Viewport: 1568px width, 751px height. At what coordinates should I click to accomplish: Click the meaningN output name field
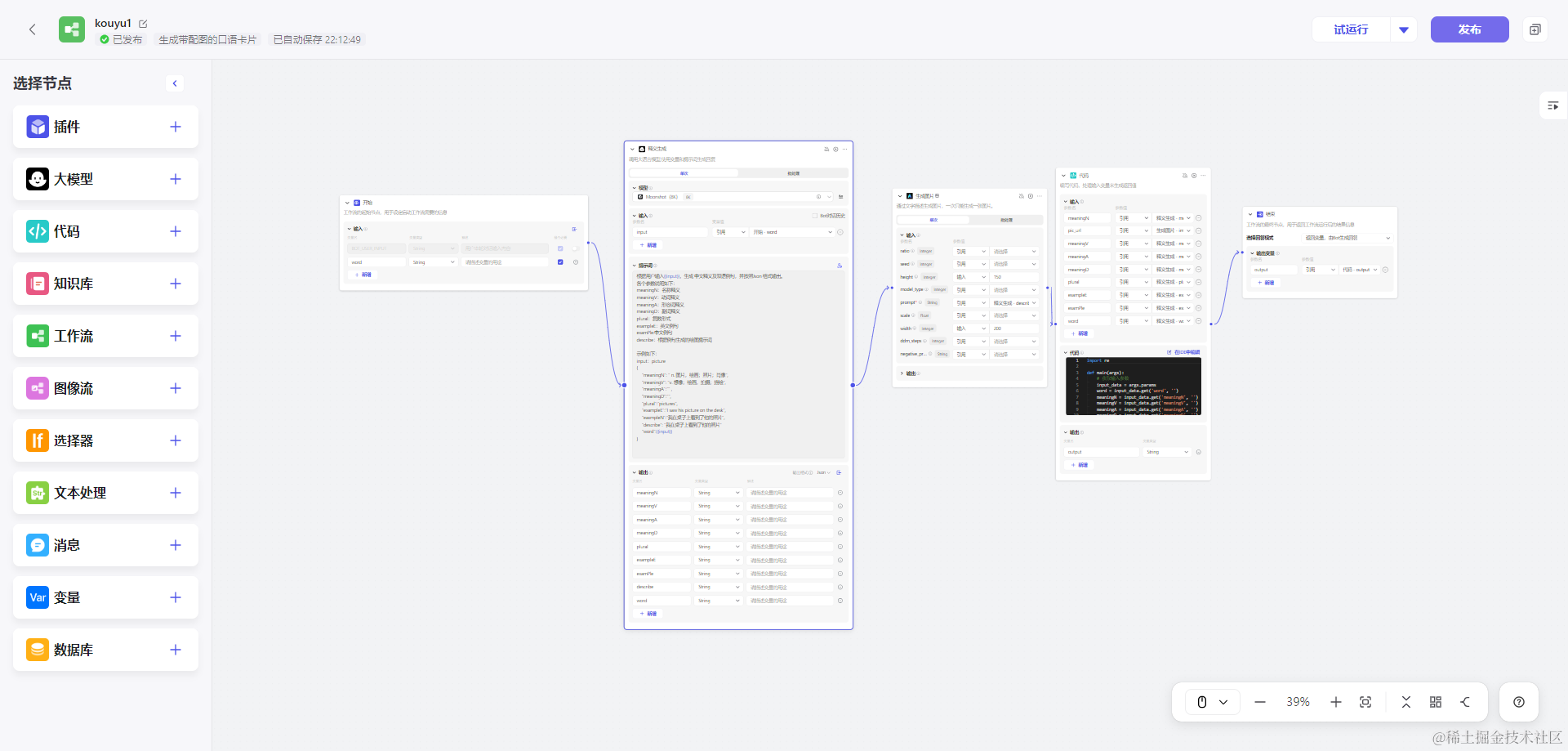tap(662, 493)
